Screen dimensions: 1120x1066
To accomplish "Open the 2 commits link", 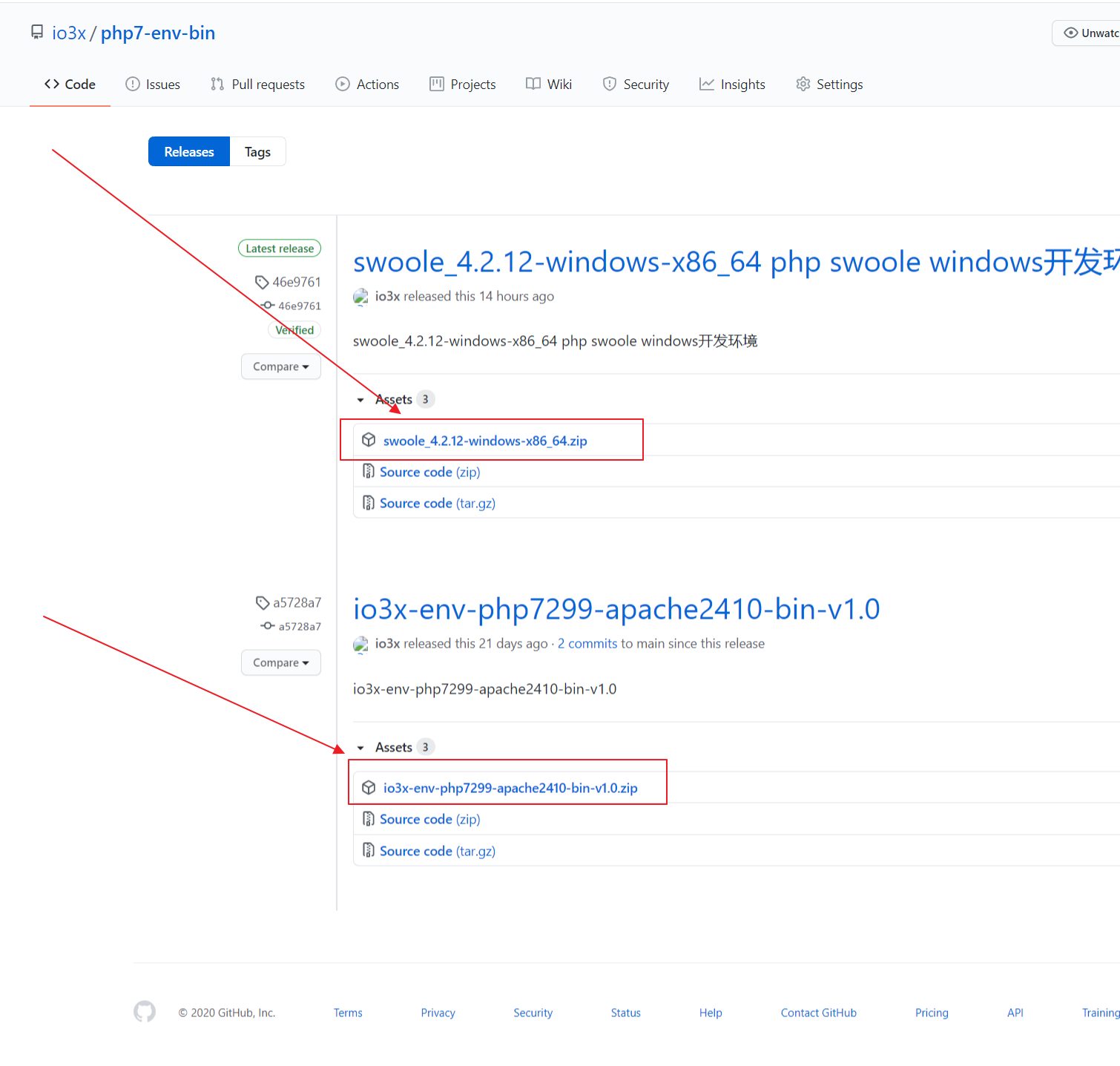I will pyautogui.click(x=587, y=644).
